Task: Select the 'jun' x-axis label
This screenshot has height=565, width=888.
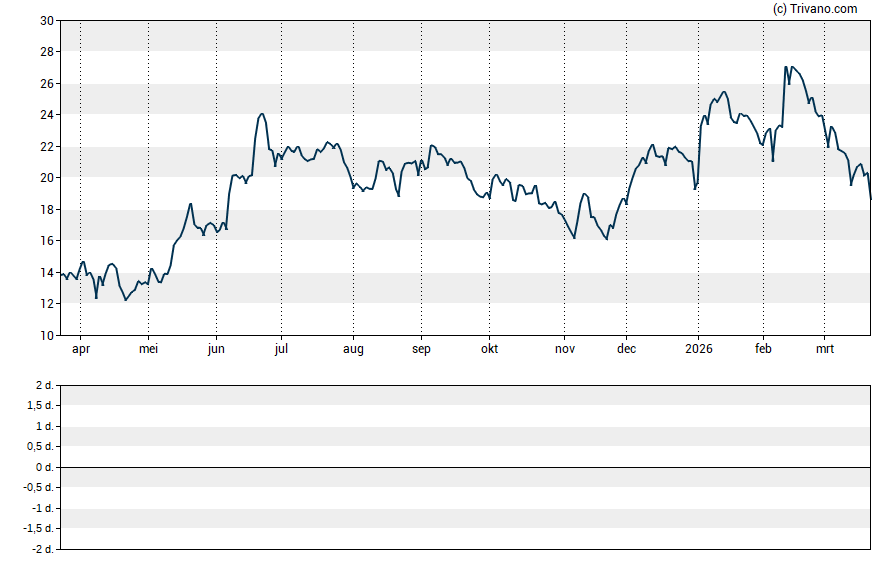Action: click(216, 350)
